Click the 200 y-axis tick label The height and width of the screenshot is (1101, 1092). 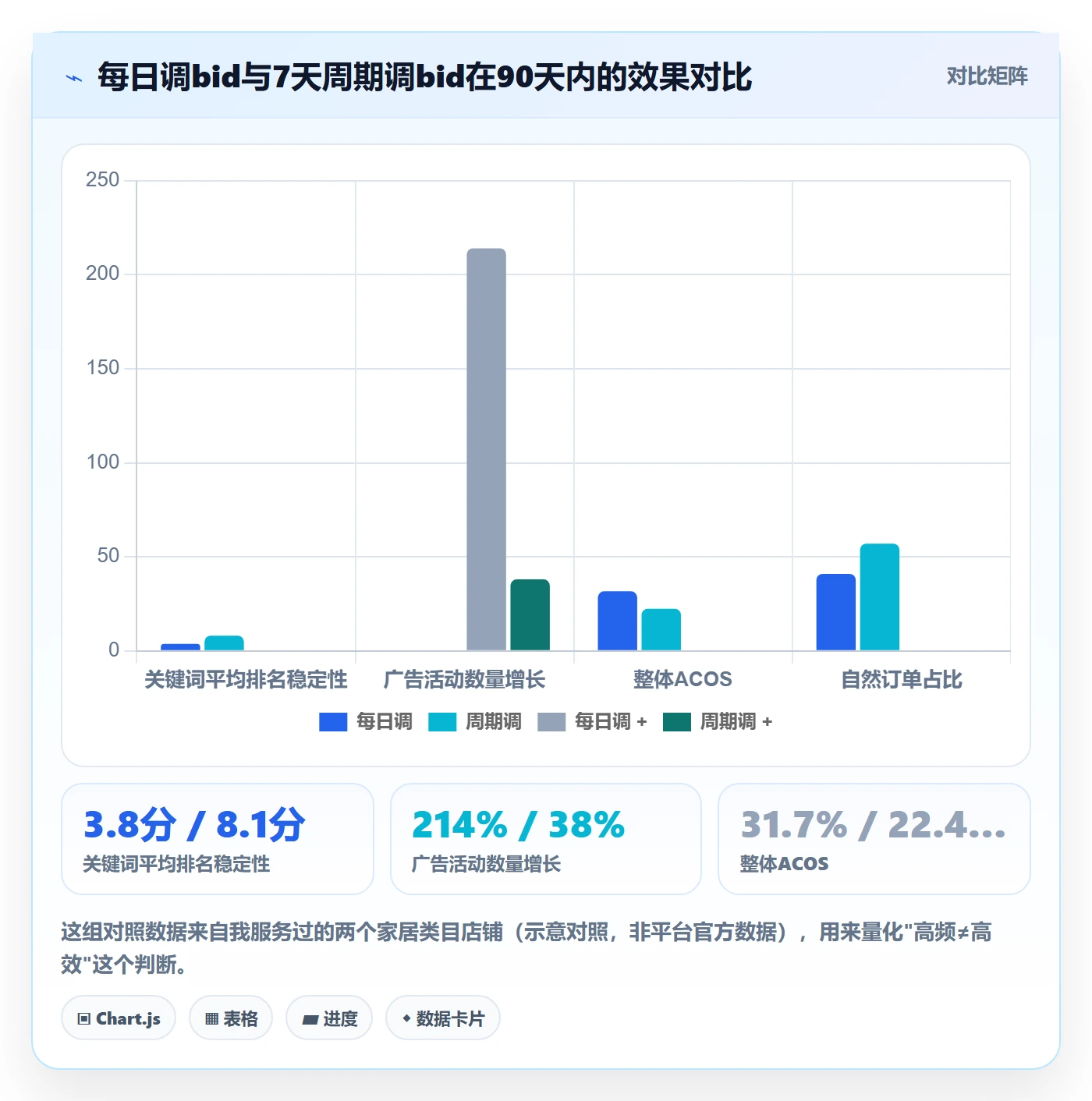point(102,274)
